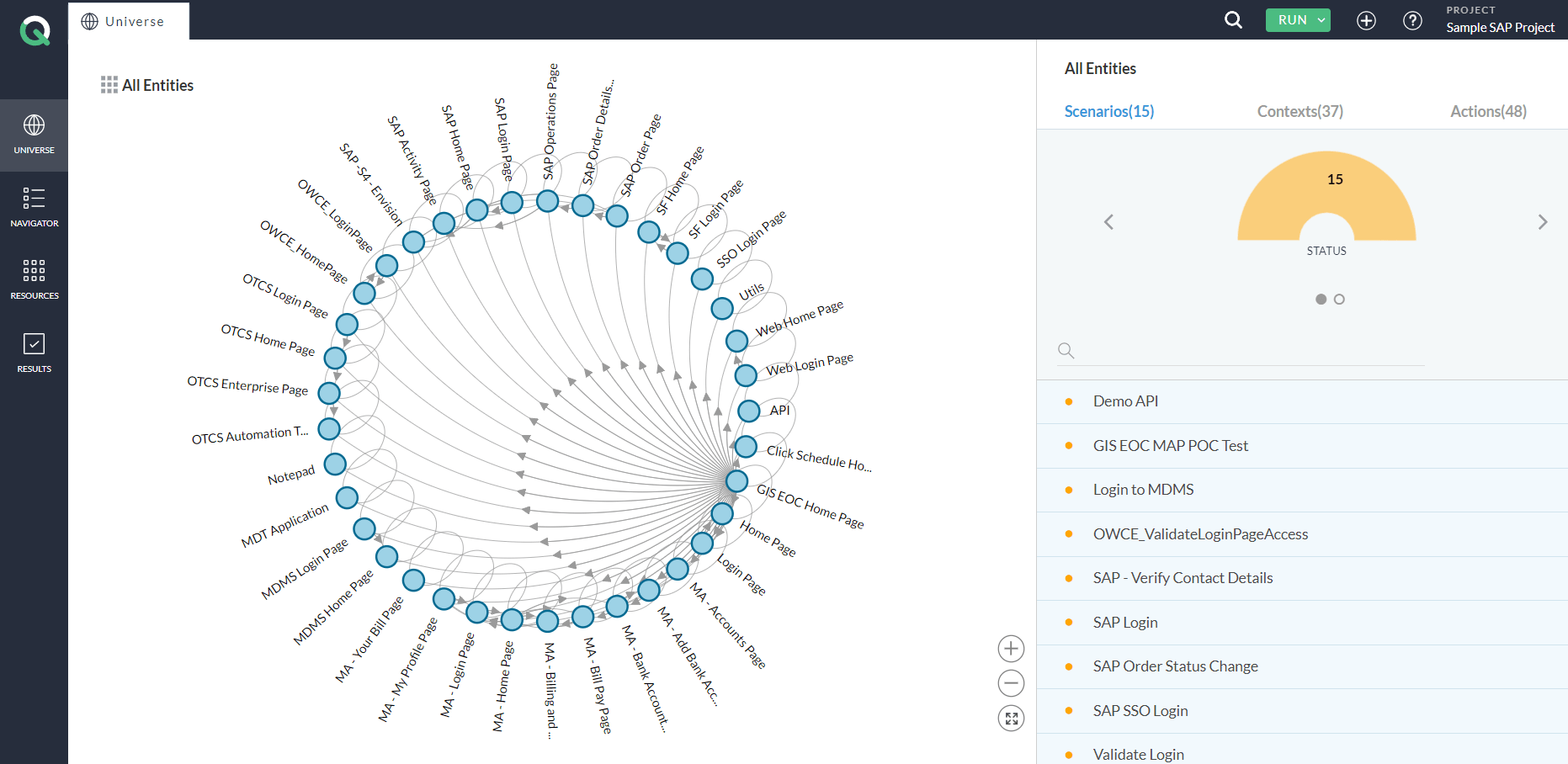Click the All Entities grid icon
The width and height of the screenshot is (1568, 764).
(109, 85)
